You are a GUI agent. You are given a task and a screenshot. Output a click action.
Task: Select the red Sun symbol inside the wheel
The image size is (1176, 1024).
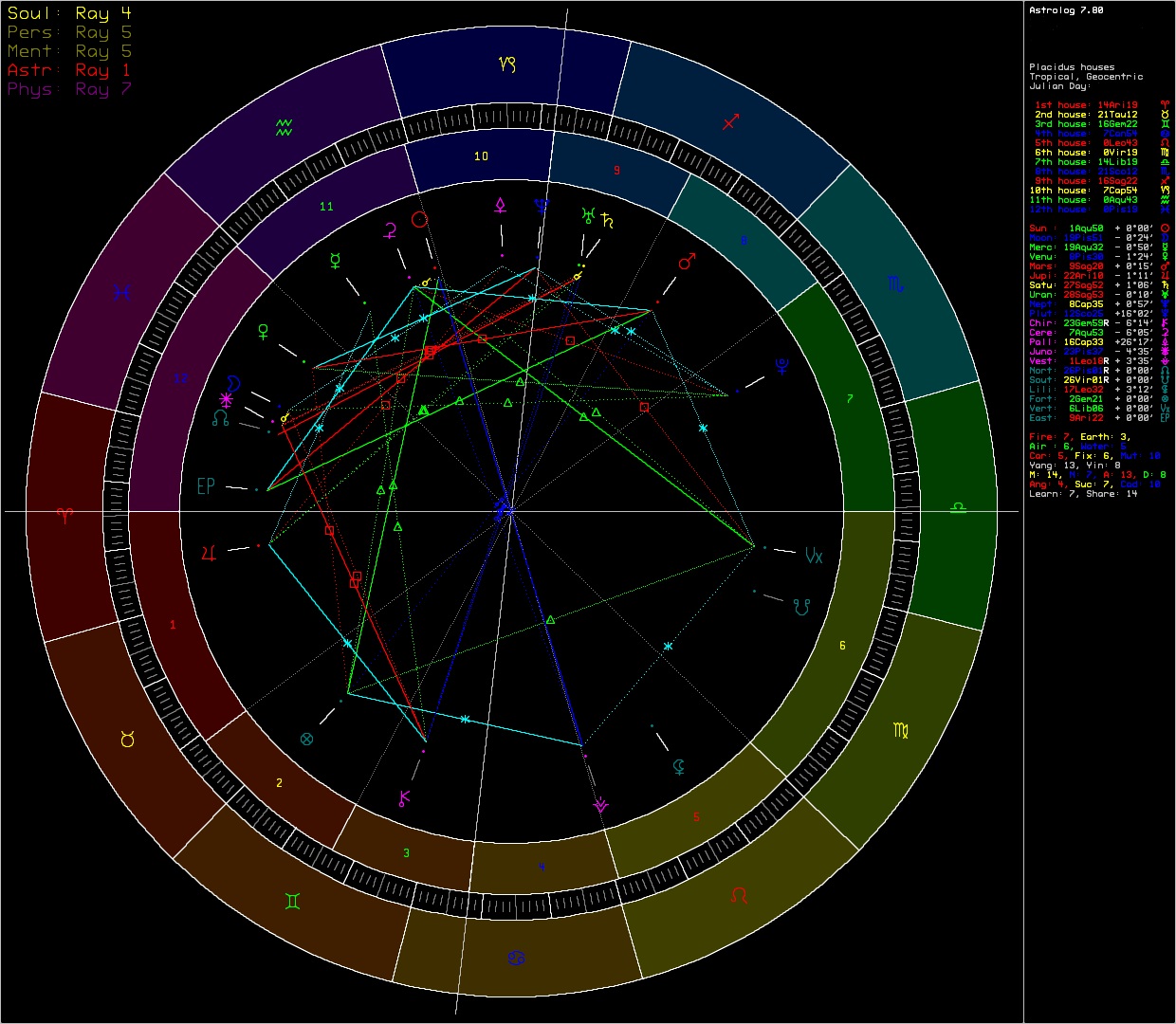(x=419, y=220)
